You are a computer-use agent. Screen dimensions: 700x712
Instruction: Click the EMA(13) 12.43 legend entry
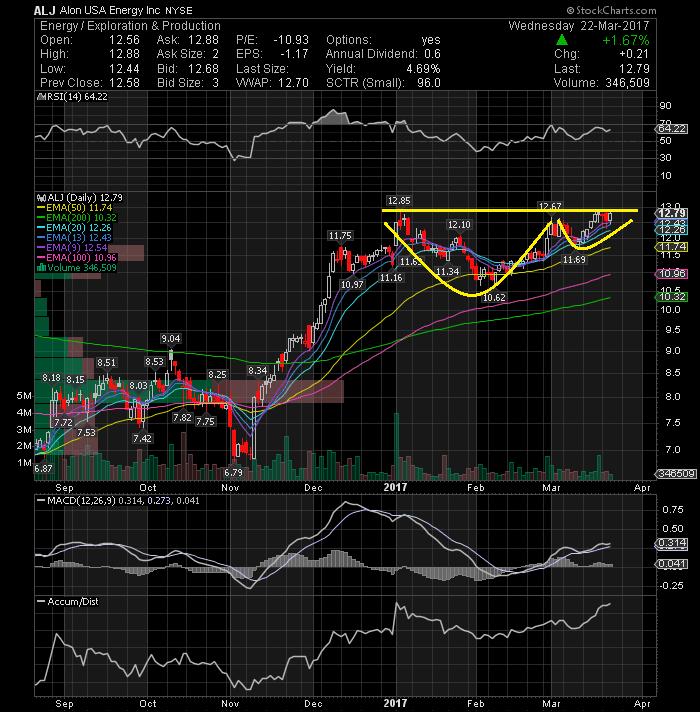coord(74,237)
